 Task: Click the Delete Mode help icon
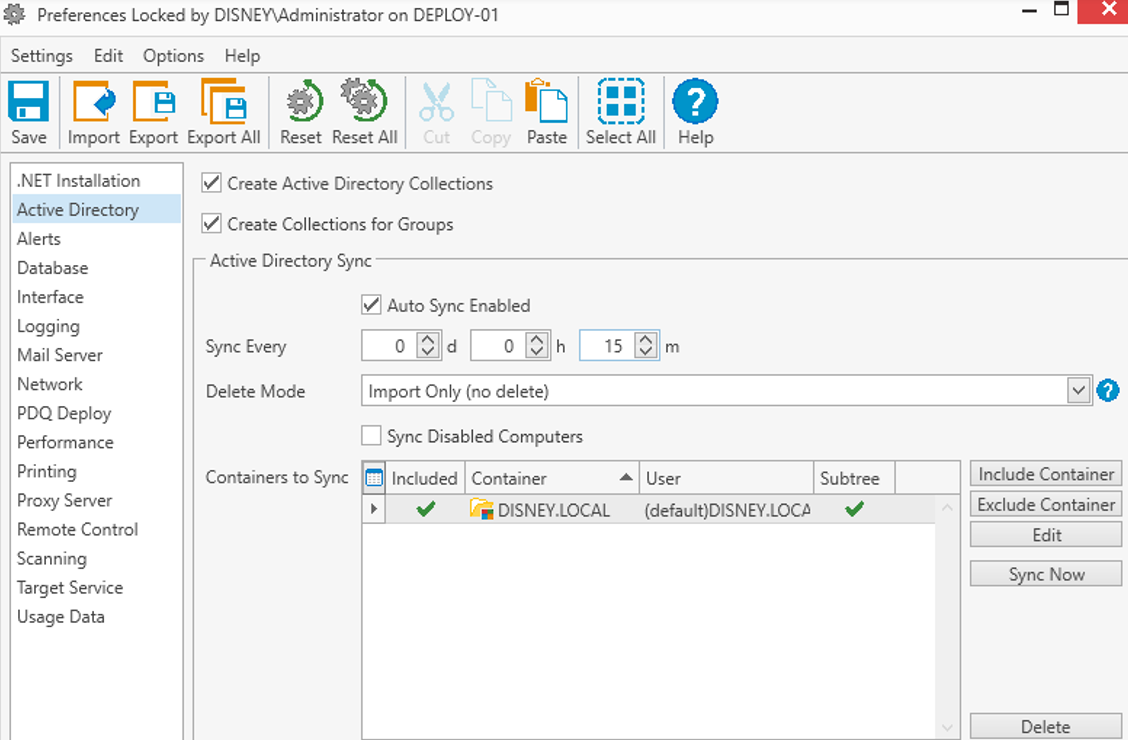pos(1108,390)
